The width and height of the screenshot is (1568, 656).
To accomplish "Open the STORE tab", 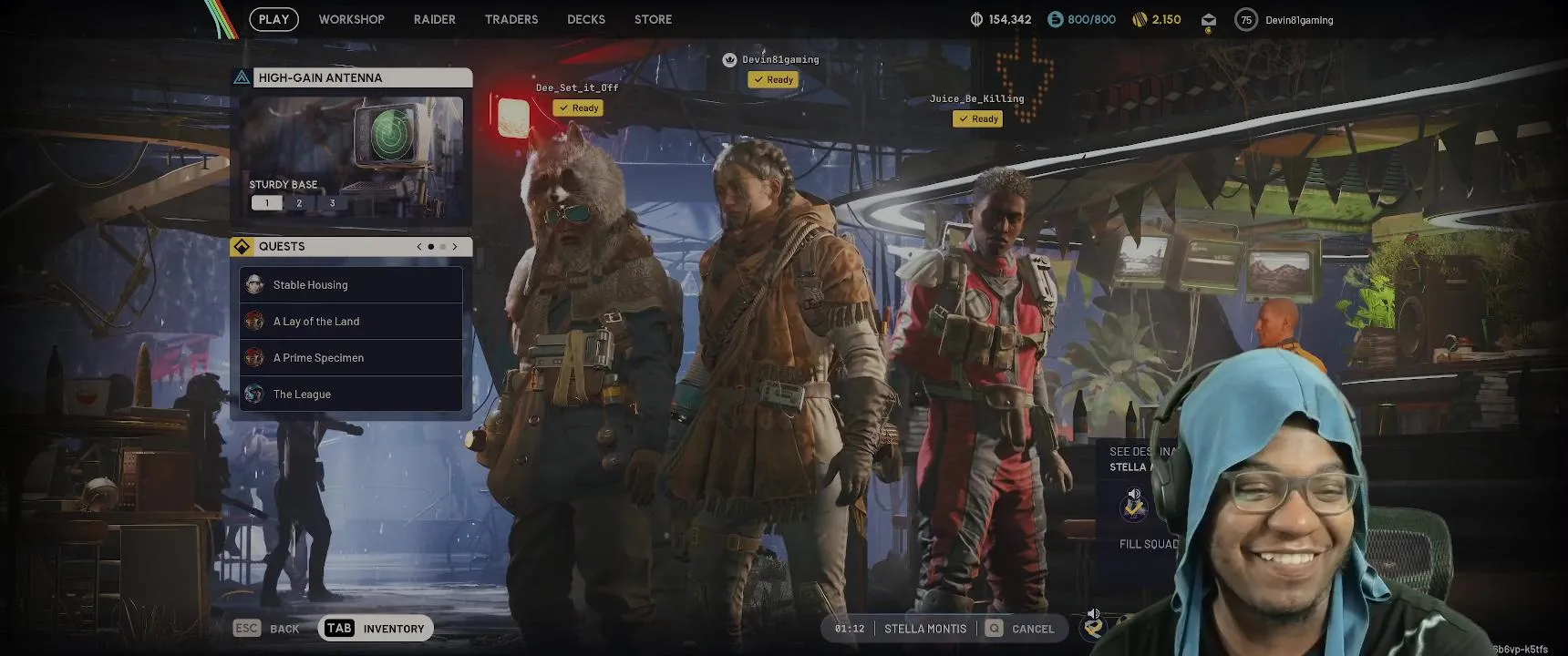I will [x=653, y=19].
